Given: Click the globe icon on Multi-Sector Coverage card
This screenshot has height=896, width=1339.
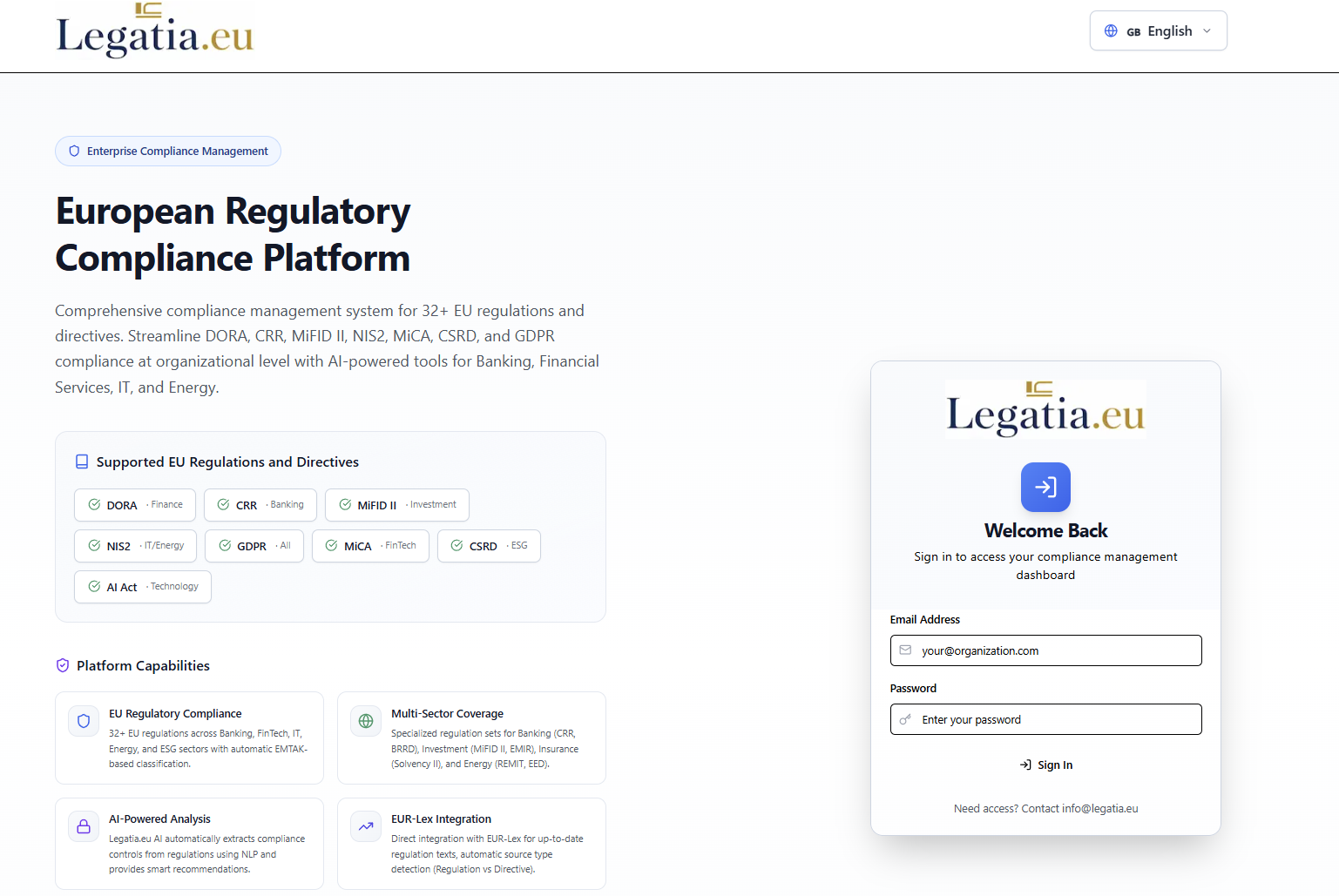Looking at the screenshot, I should [x=365, y=721].
